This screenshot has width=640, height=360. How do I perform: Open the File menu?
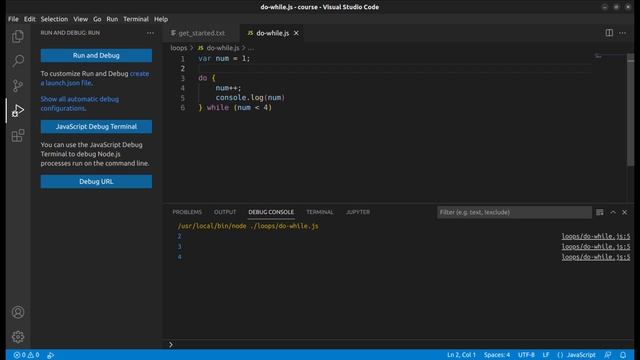[13, 19]
